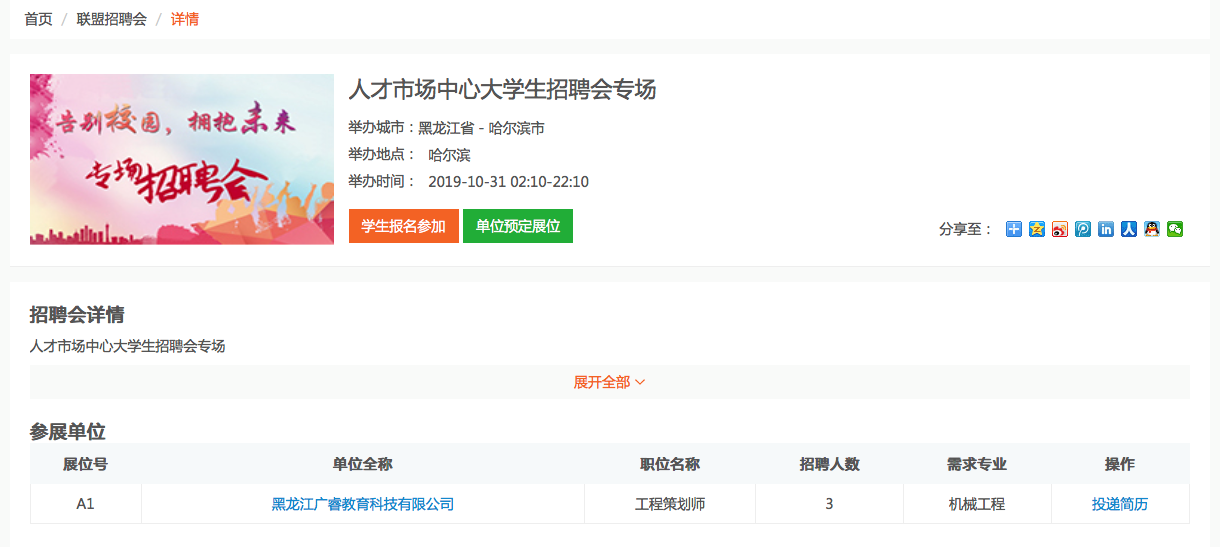This screenshot has height=547, width=1220.
Task: Share via Tencent Weibo icon
Action: 1082,229
